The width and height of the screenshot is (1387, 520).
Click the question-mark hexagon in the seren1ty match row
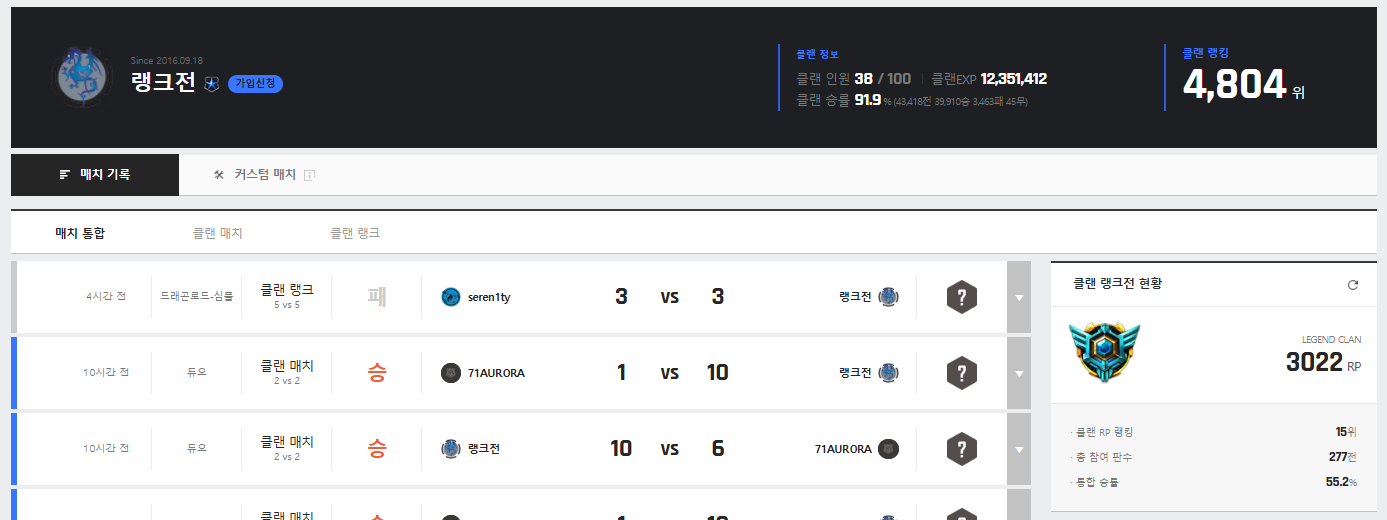click(x=961, y=297)
